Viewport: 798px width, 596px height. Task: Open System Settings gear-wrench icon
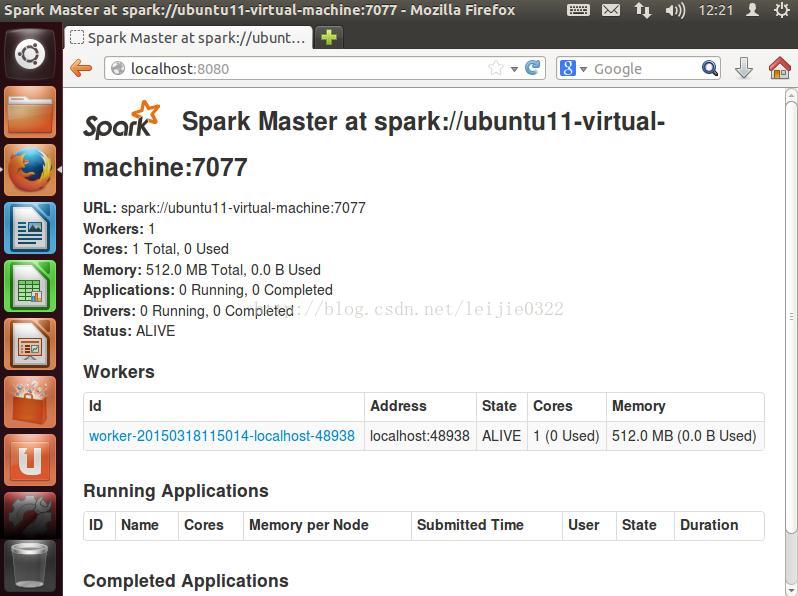[30, 516]
